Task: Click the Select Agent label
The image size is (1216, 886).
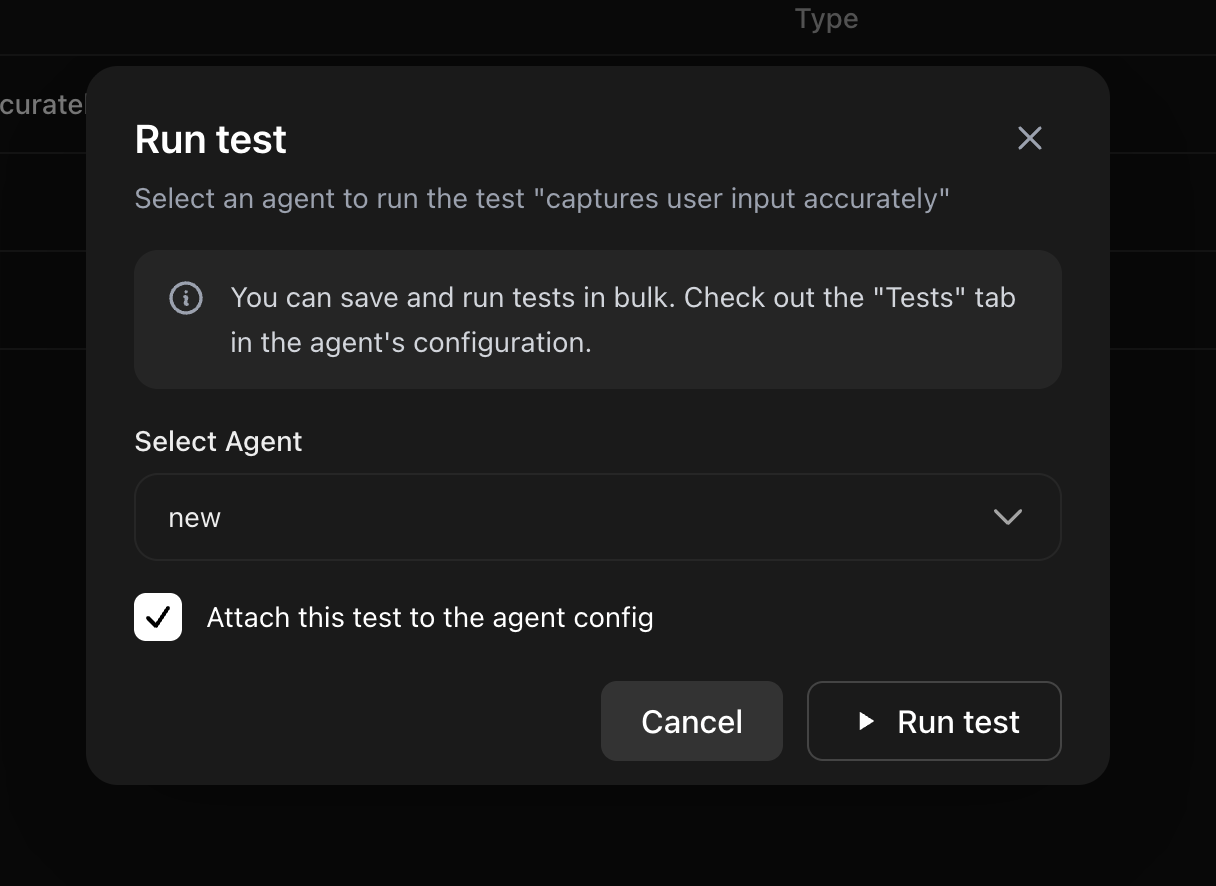Action: click(218, 441)
